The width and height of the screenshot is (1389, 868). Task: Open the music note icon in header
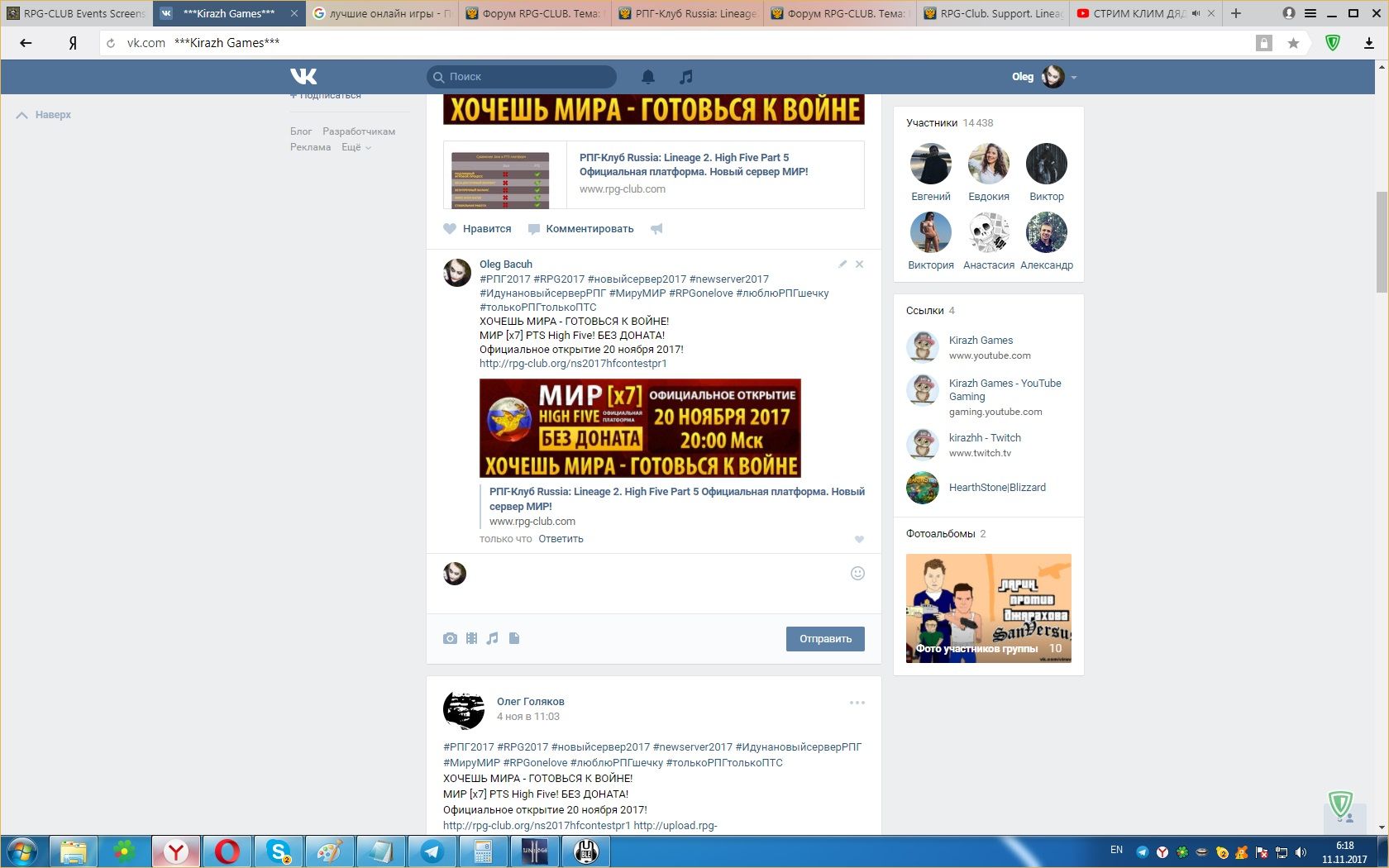coord(685,77)
